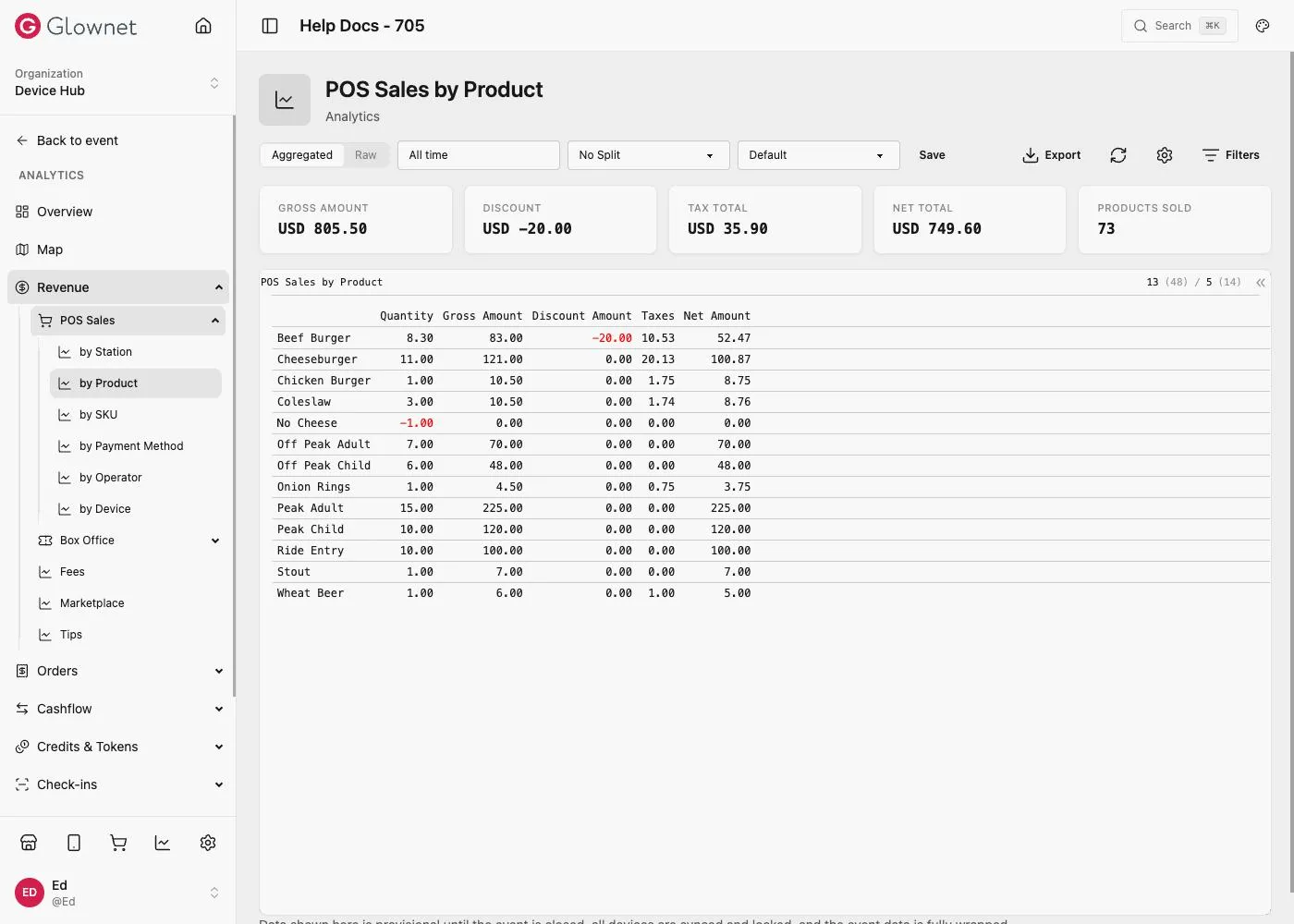The height and width of the screenshot is (924, 1294).
Task: Expand the Orders section
Action: click(x=118, y=671)
